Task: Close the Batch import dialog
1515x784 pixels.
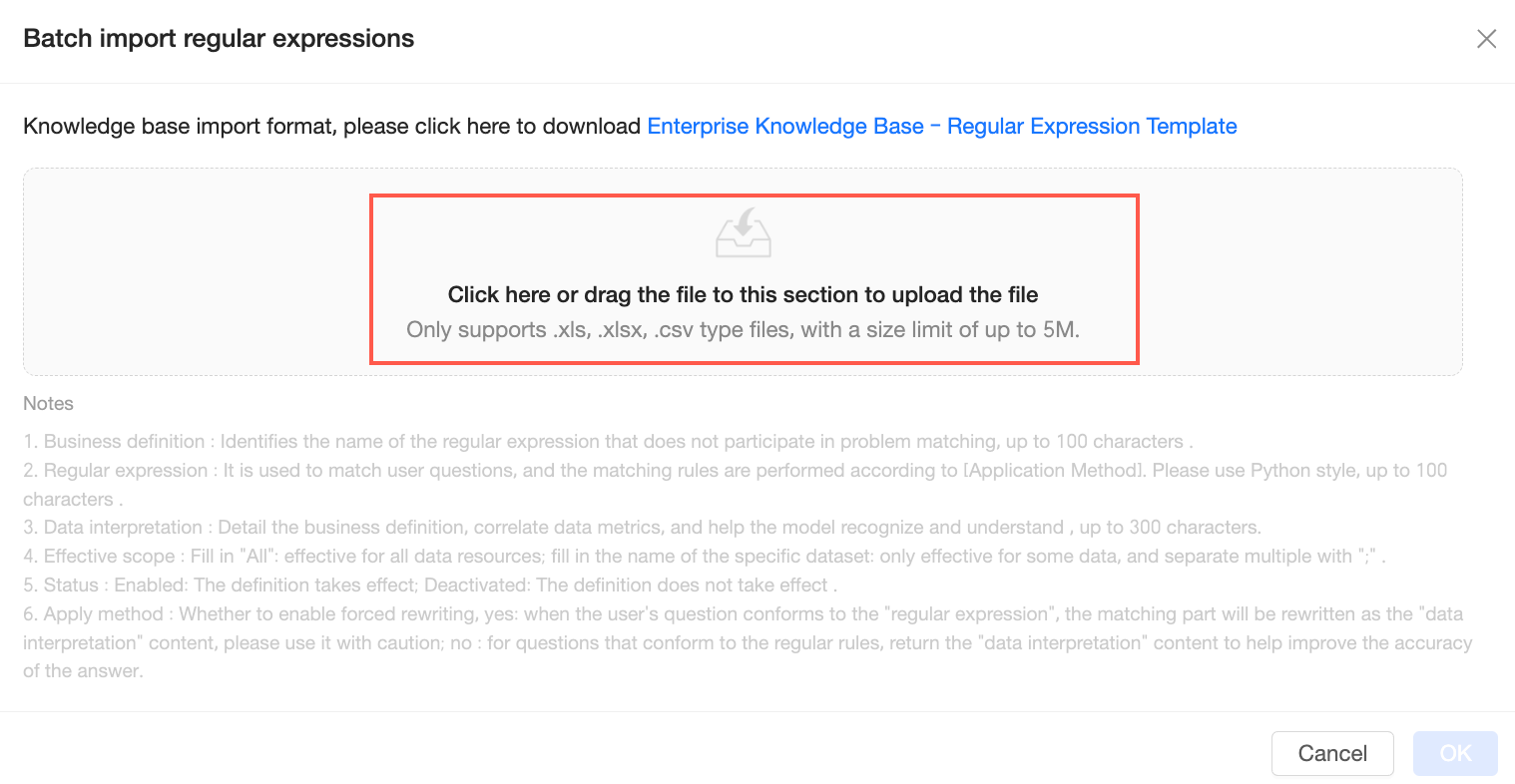Action: (1486, 39)
